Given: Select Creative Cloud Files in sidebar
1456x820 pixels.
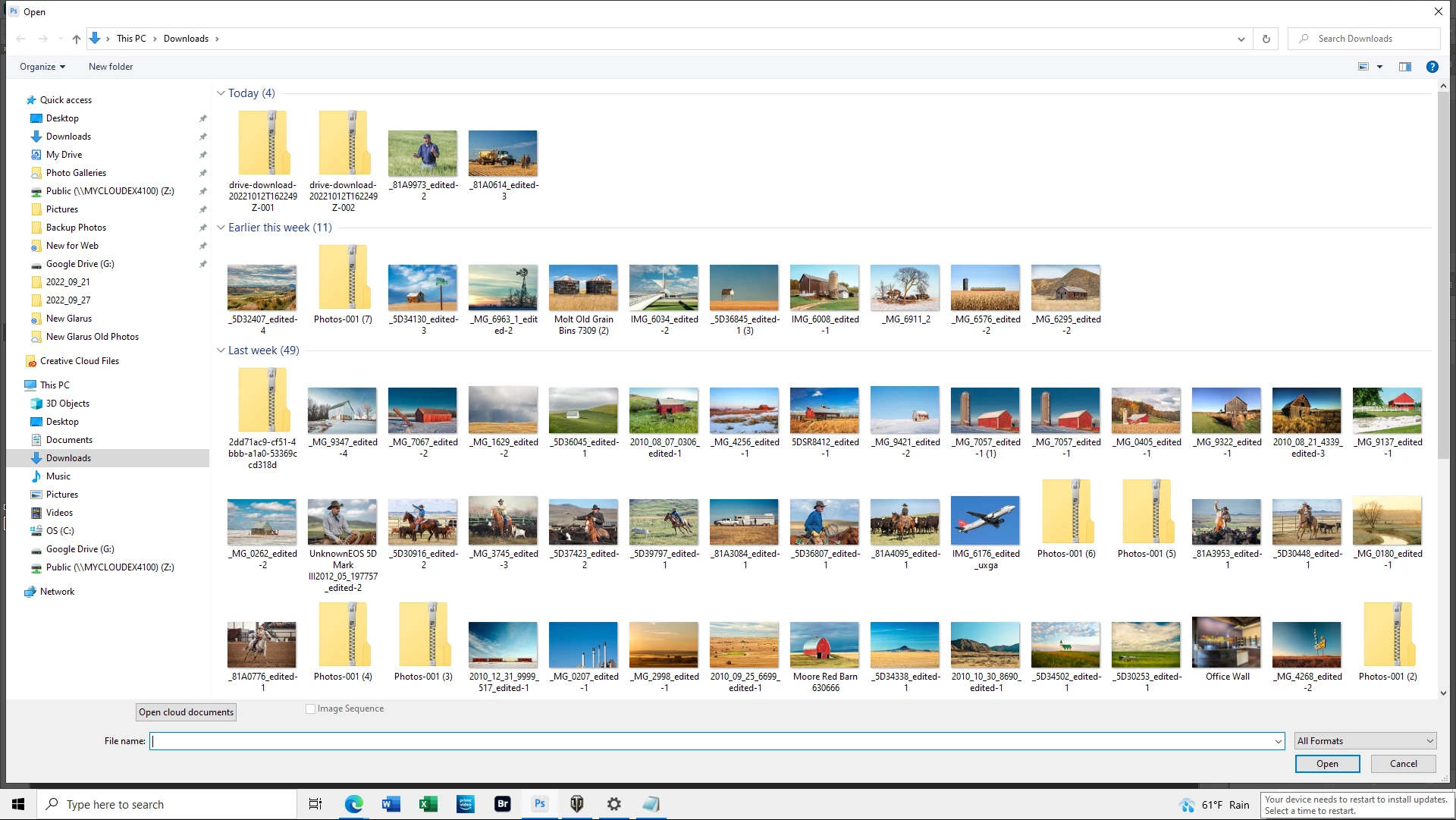Looking at the screenshot, I should tap(79, 361).
